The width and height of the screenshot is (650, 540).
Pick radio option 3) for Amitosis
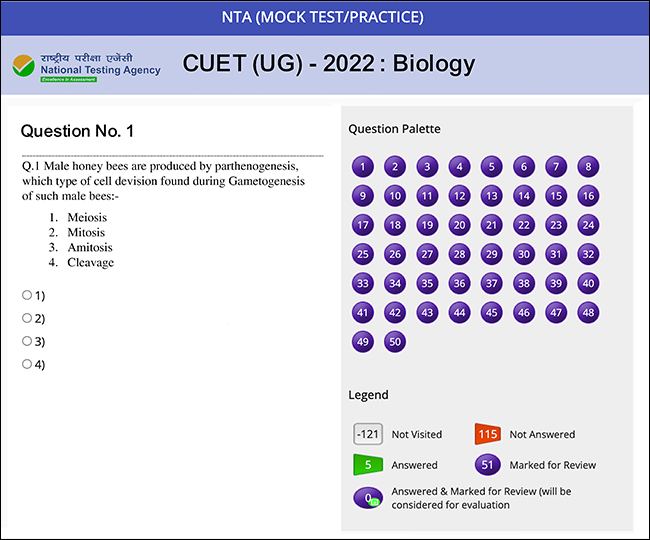(27, 341)
